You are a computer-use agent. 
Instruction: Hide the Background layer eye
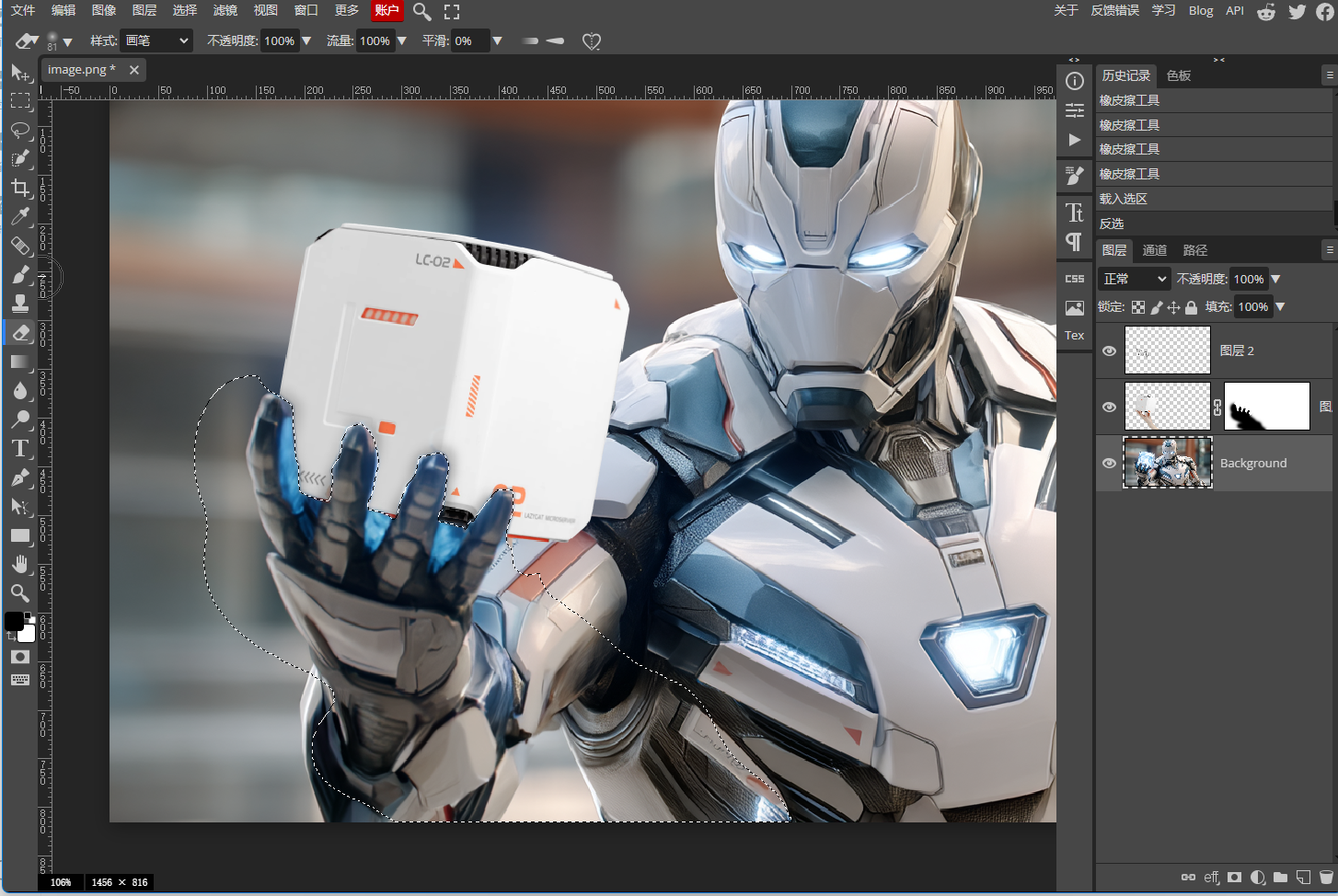[1109, 464]
